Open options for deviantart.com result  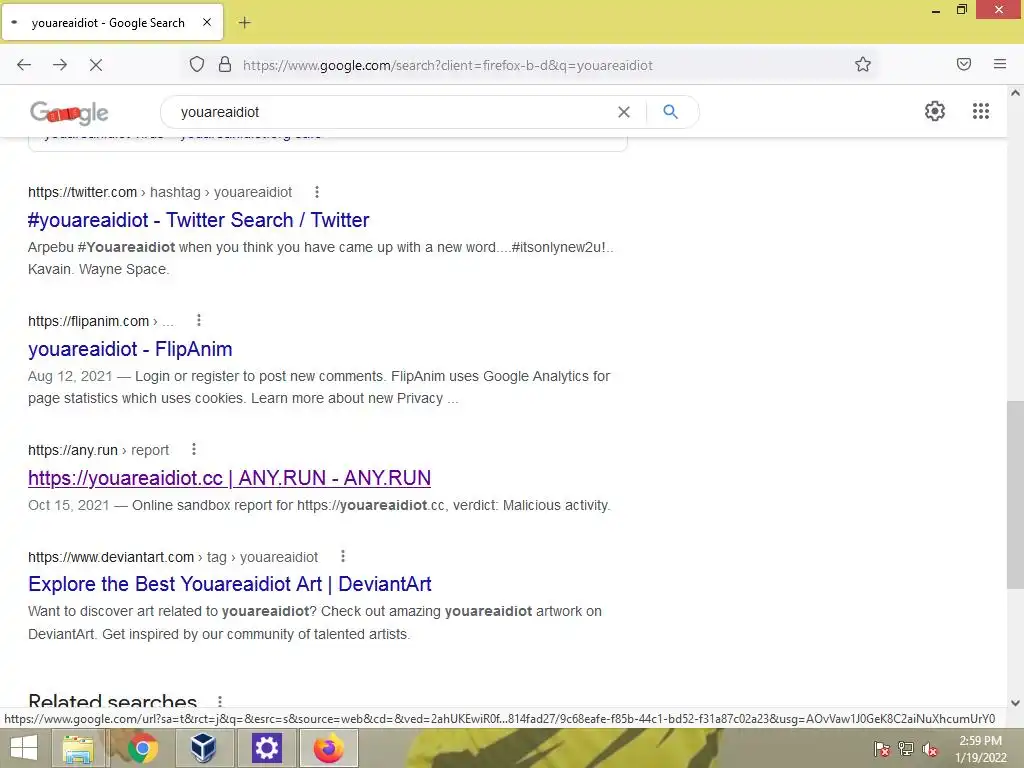click(343, 556)
